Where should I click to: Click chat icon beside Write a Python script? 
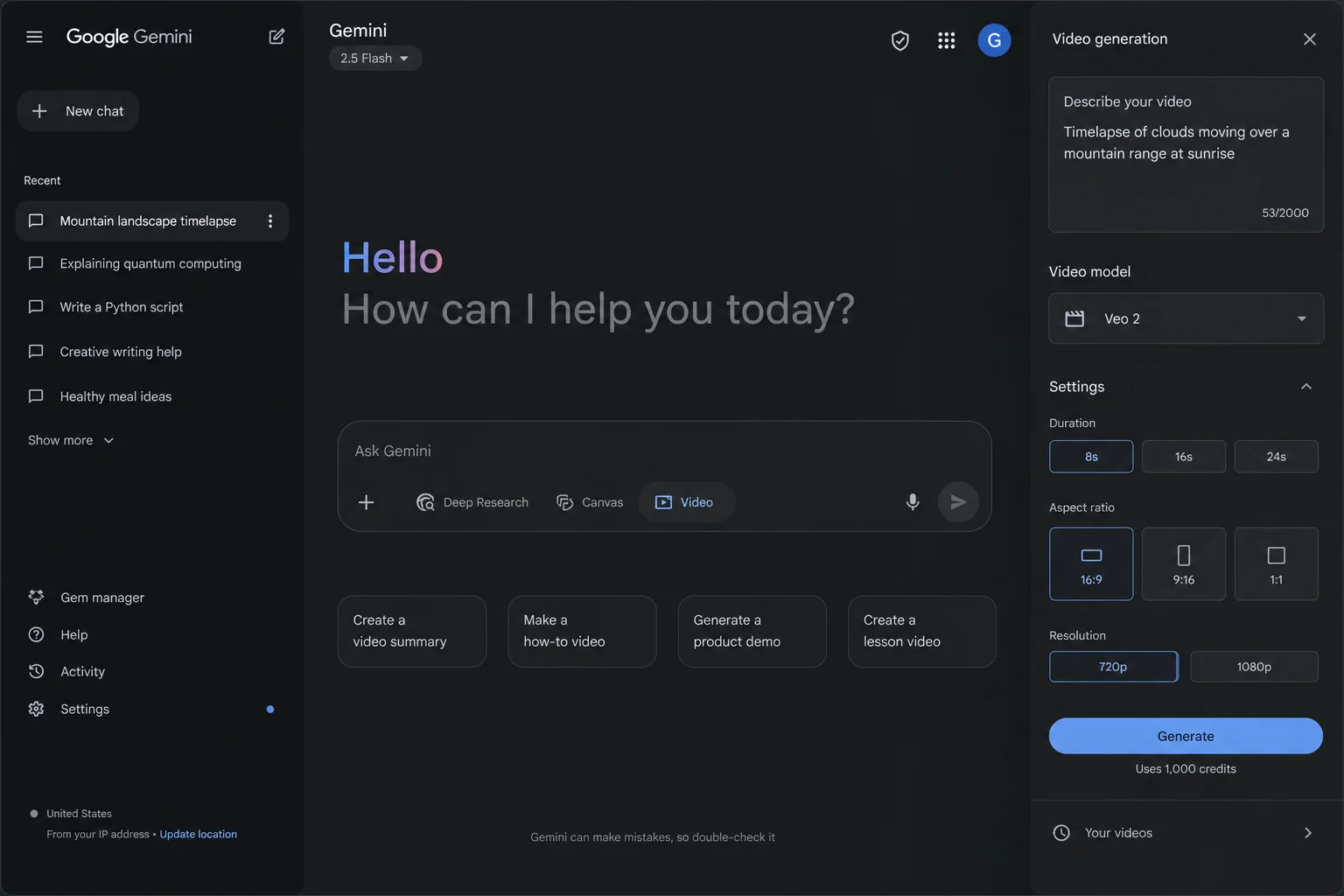point(36,307)
